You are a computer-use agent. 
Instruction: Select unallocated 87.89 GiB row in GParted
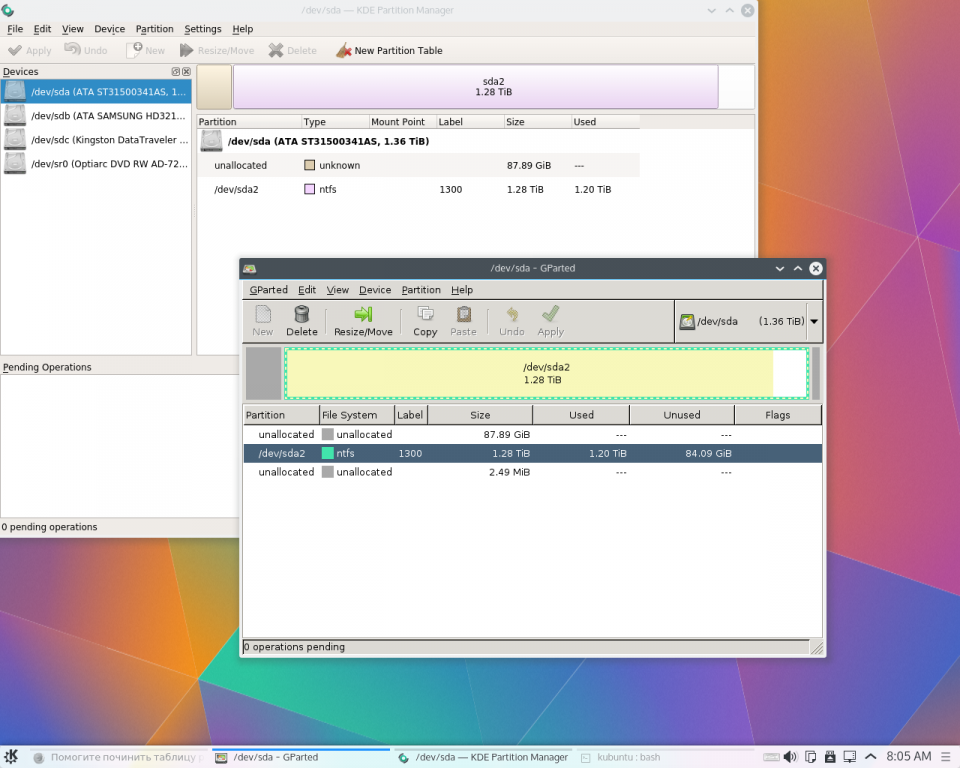click(532, 434)
